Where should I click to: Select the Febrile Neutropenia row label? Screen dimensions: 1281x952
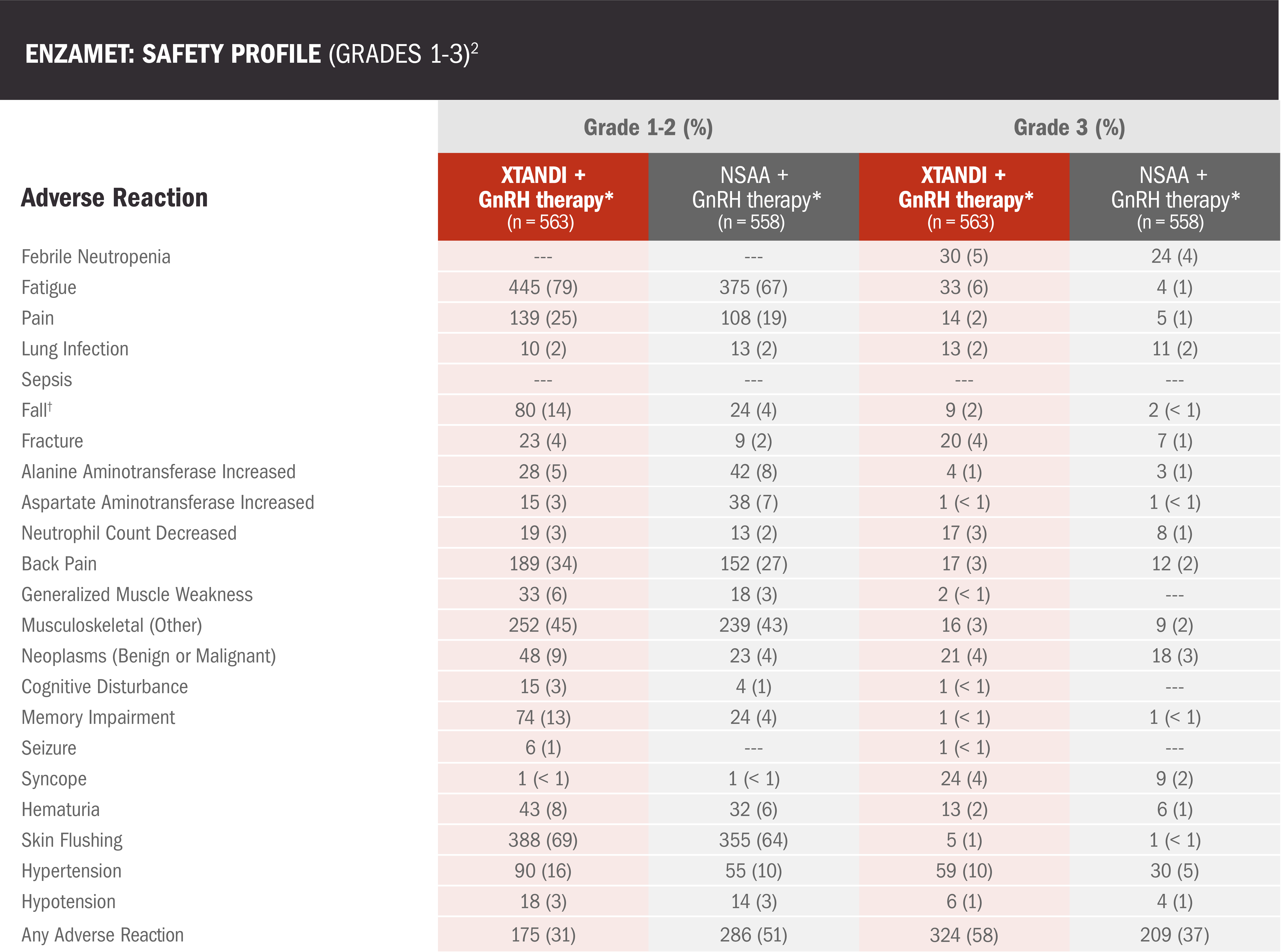pos(96,256)
